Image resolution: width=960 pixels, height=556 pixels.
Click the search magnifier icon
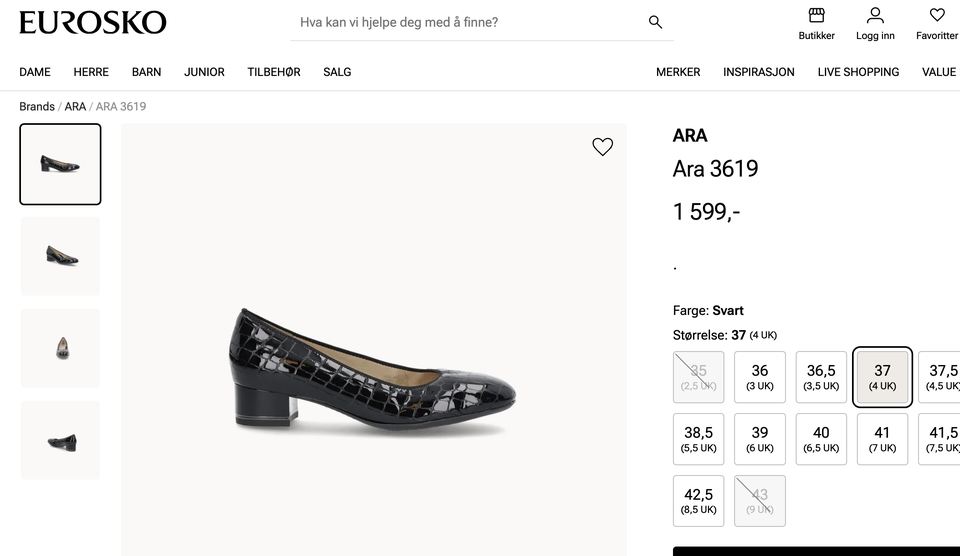pos(655,22)
